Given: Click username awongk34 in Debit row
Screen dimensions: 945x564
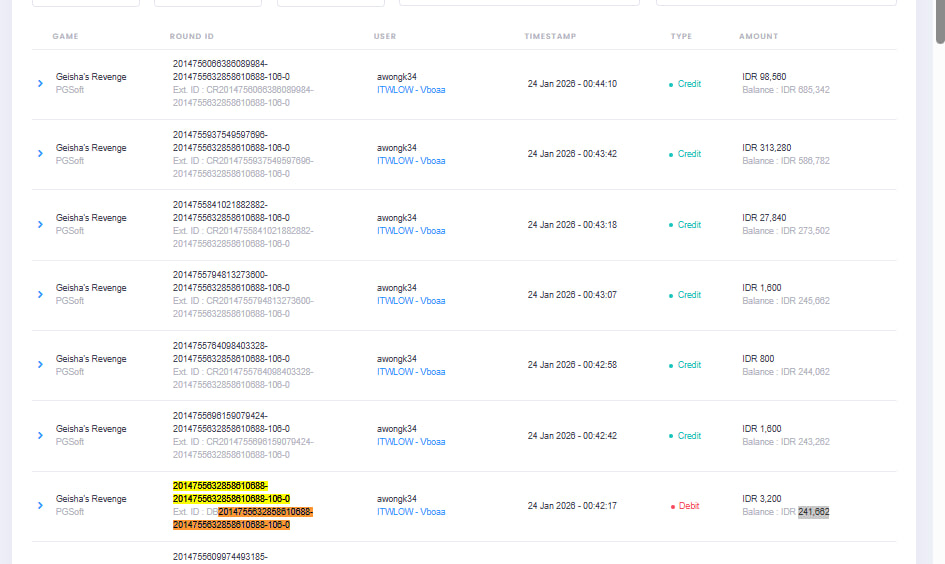Looking at the screenshot, I should click(x=397, y=499).
